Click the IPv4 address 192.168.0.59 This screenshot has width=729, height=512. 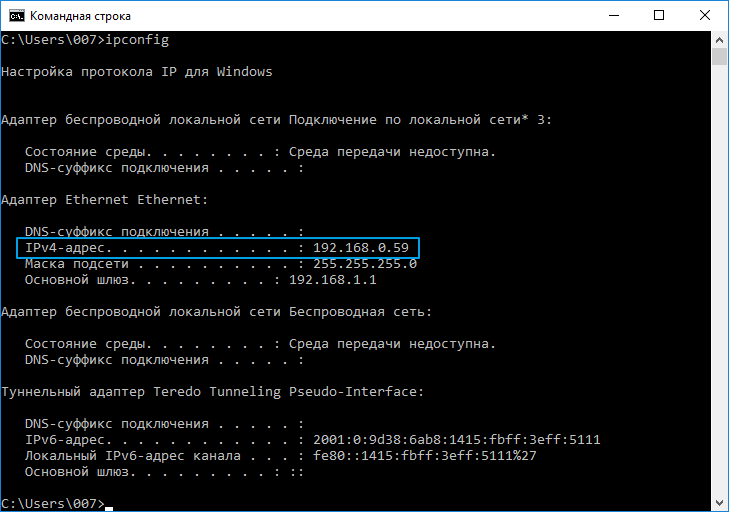(361, 247)
